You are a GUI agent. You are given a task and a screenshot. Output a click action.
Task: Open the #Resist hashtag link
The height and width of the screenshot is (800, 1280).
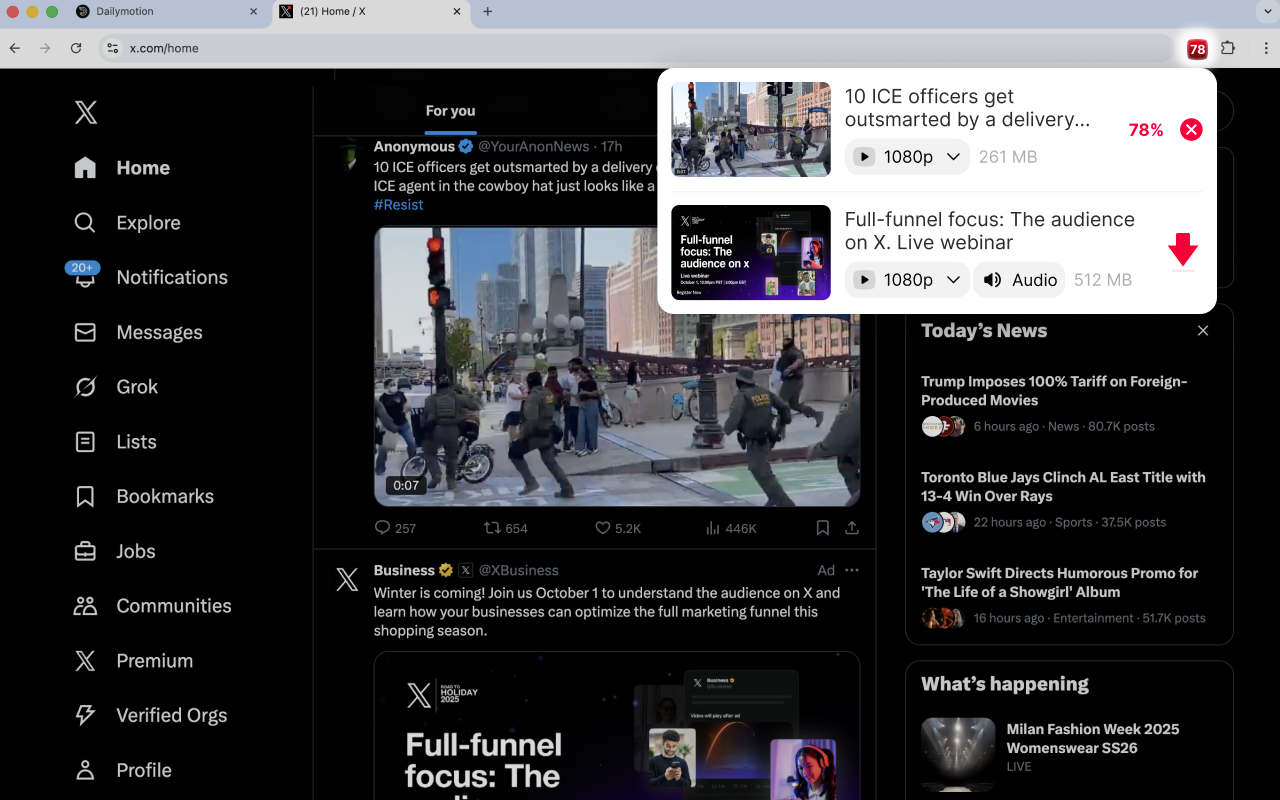398,204
